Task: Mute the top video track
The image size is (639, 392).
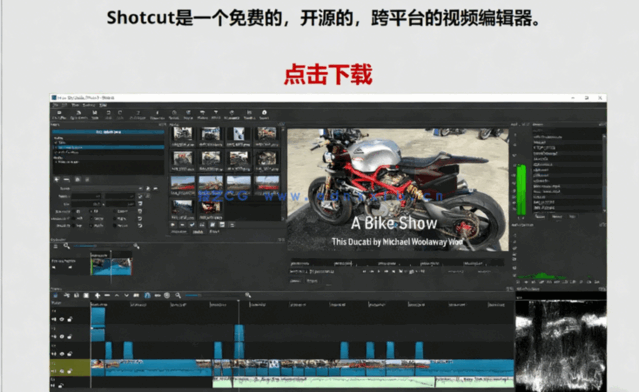Action: [54, 319]
